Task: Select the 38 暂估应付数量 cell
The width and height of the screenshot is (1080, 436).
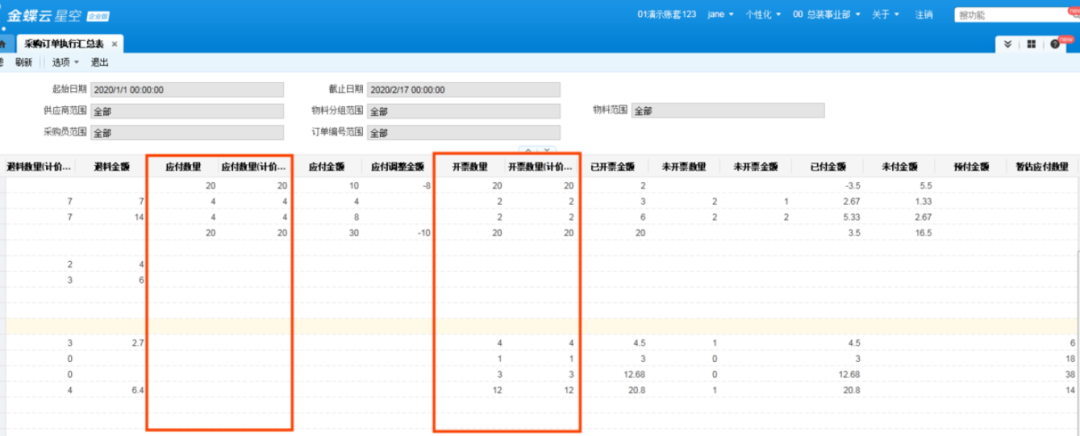Action: pyautogui.click(x=1042, y=375)
